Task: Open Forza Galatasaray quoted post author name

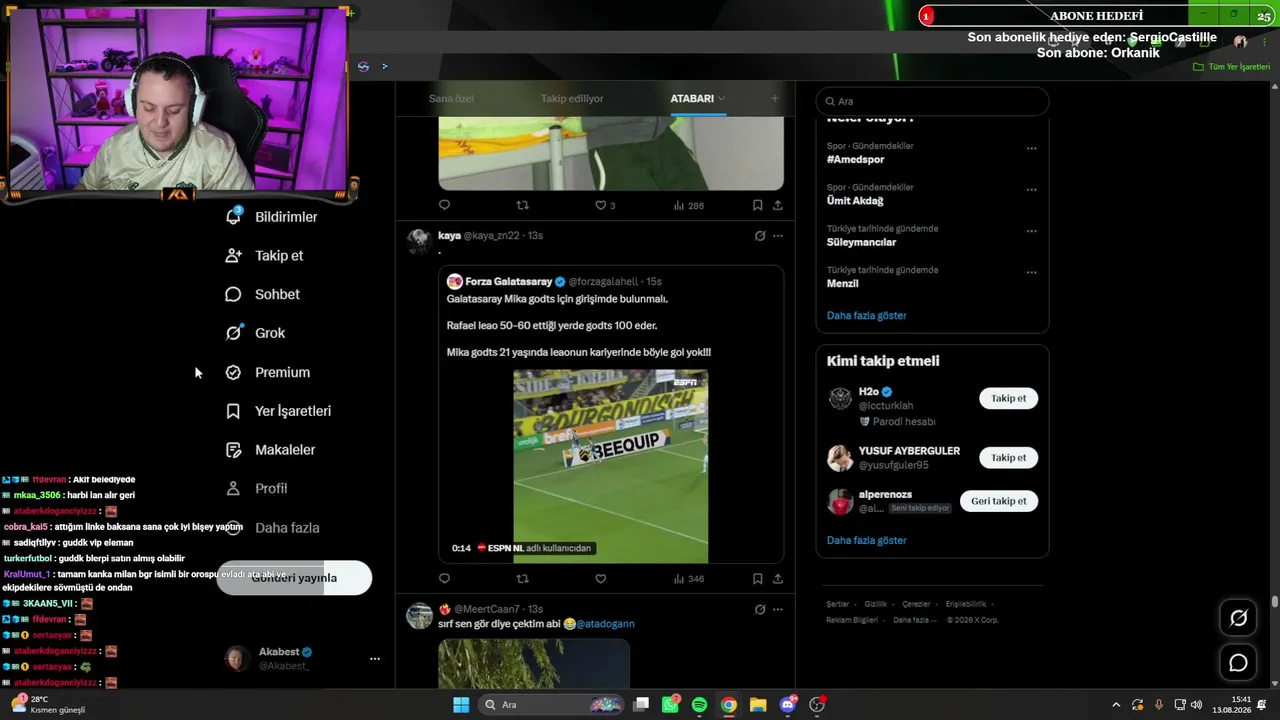Action: tap(509, 282)
